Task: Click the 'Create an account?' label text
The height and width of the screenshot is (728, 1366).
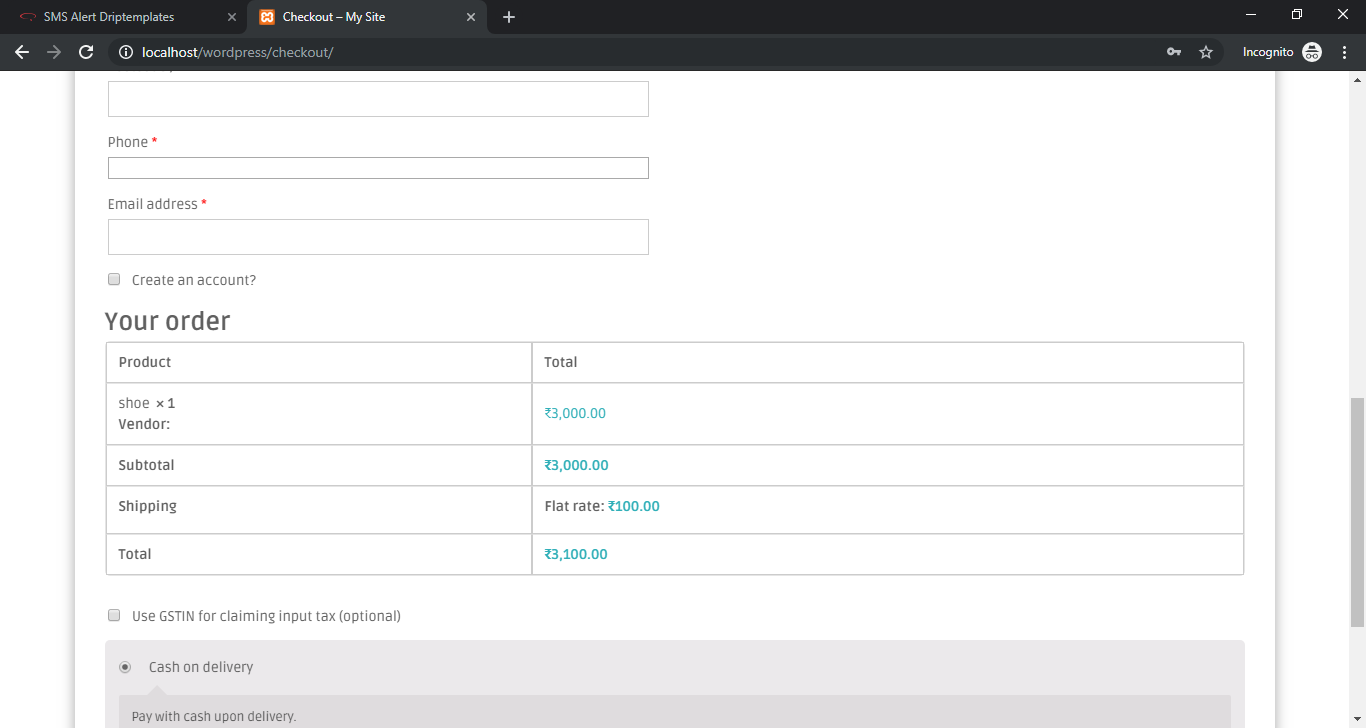Action: click(x=194, y=280)
